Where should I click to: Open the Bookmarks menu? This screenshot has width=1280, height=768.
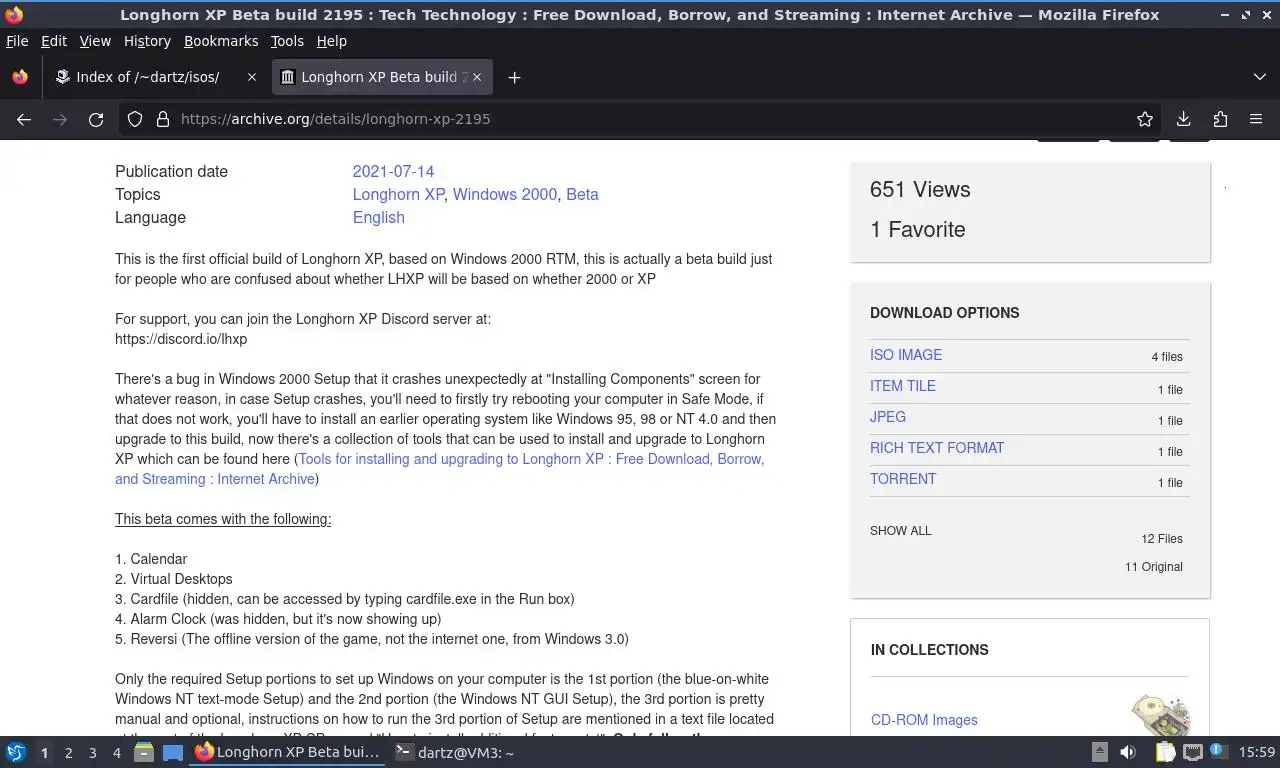221,41
